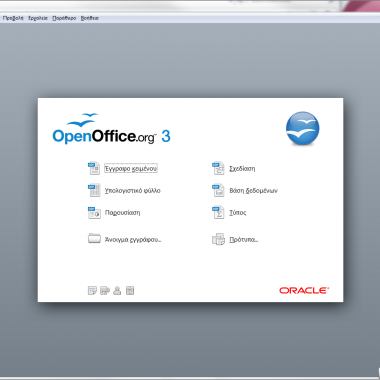The width and height of the screenshot is (380, 380).
Task: Open the Εργαλεία (Tools) menu
Action: pos(38,18)
